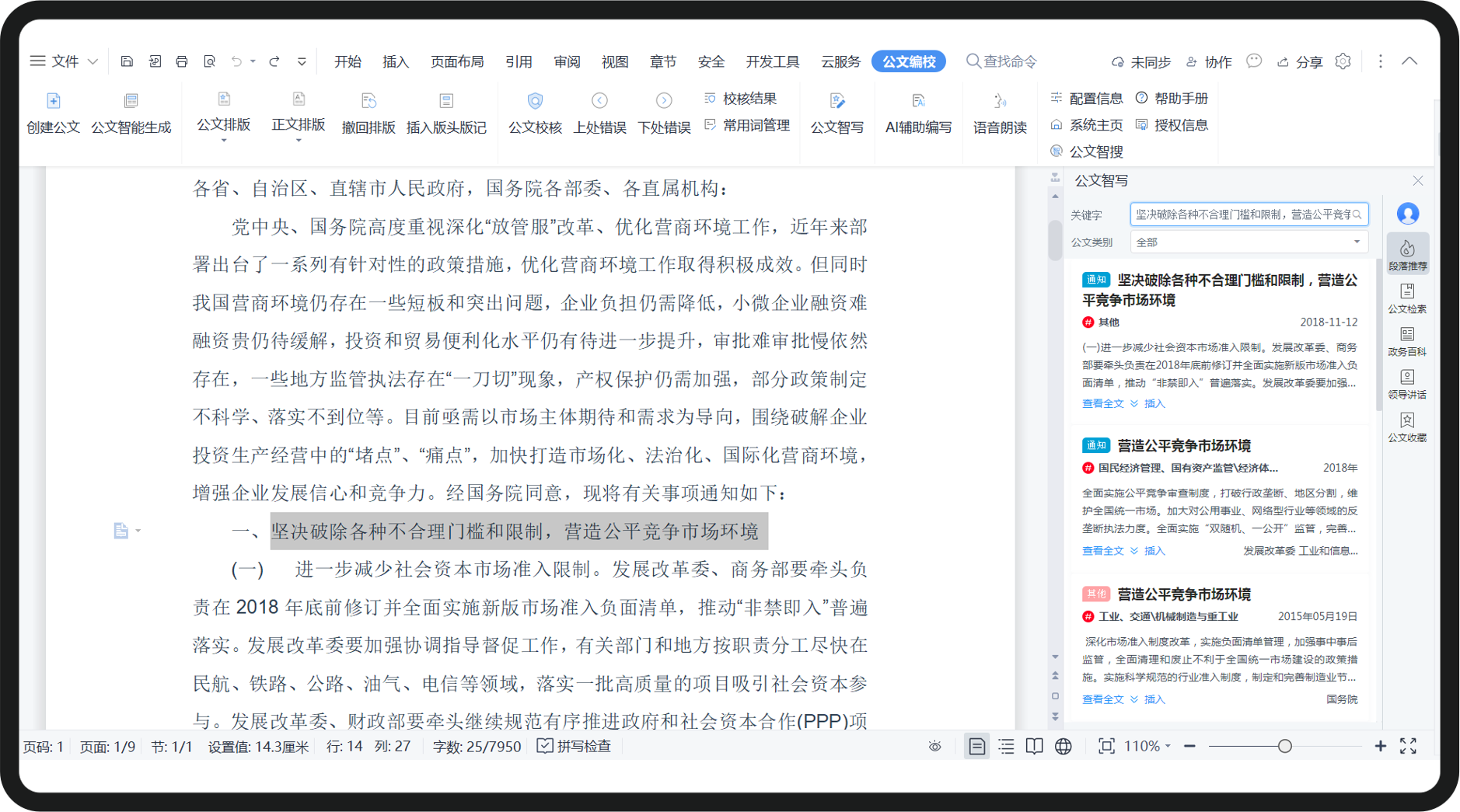Click the 关键字 search field
Screen dimensions: 1460x812
1249,214
